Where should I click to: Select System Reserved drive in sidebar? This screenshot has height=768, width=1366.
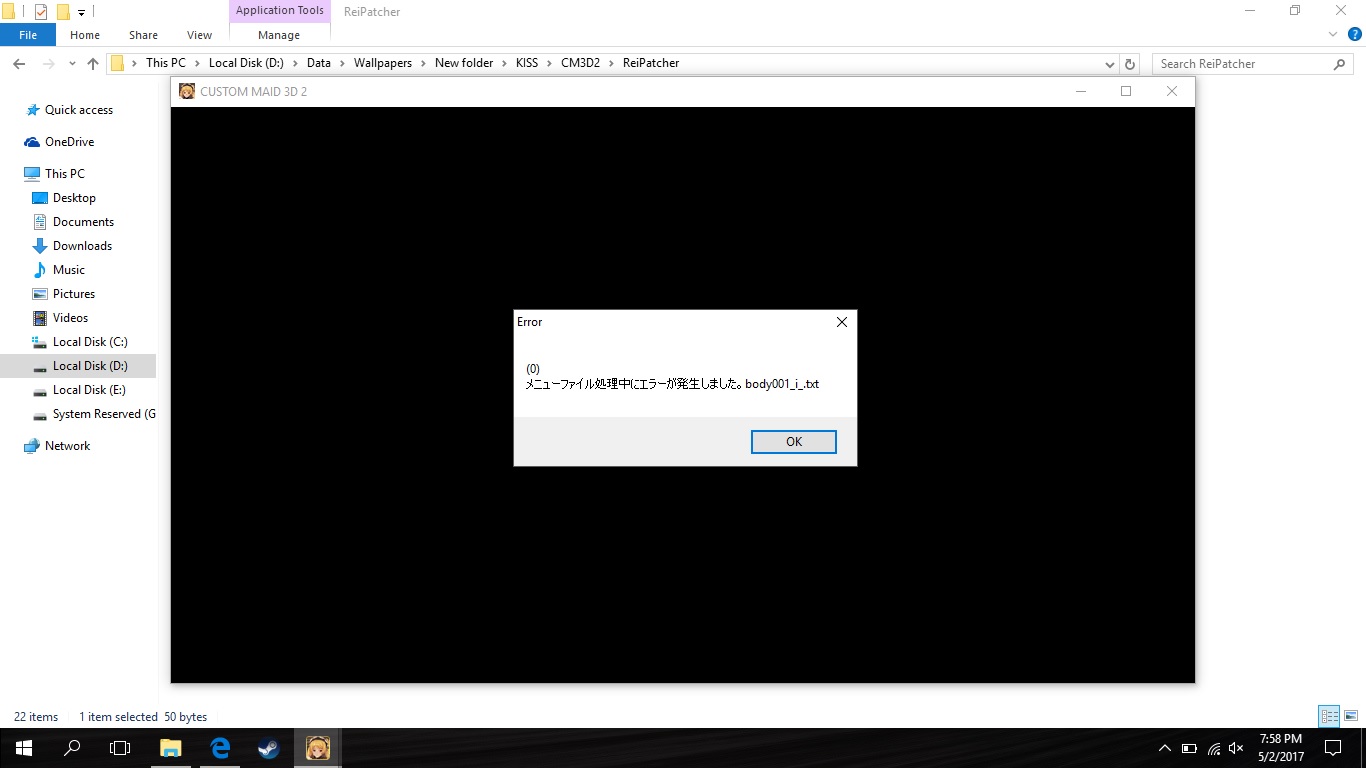click(104, 414)
